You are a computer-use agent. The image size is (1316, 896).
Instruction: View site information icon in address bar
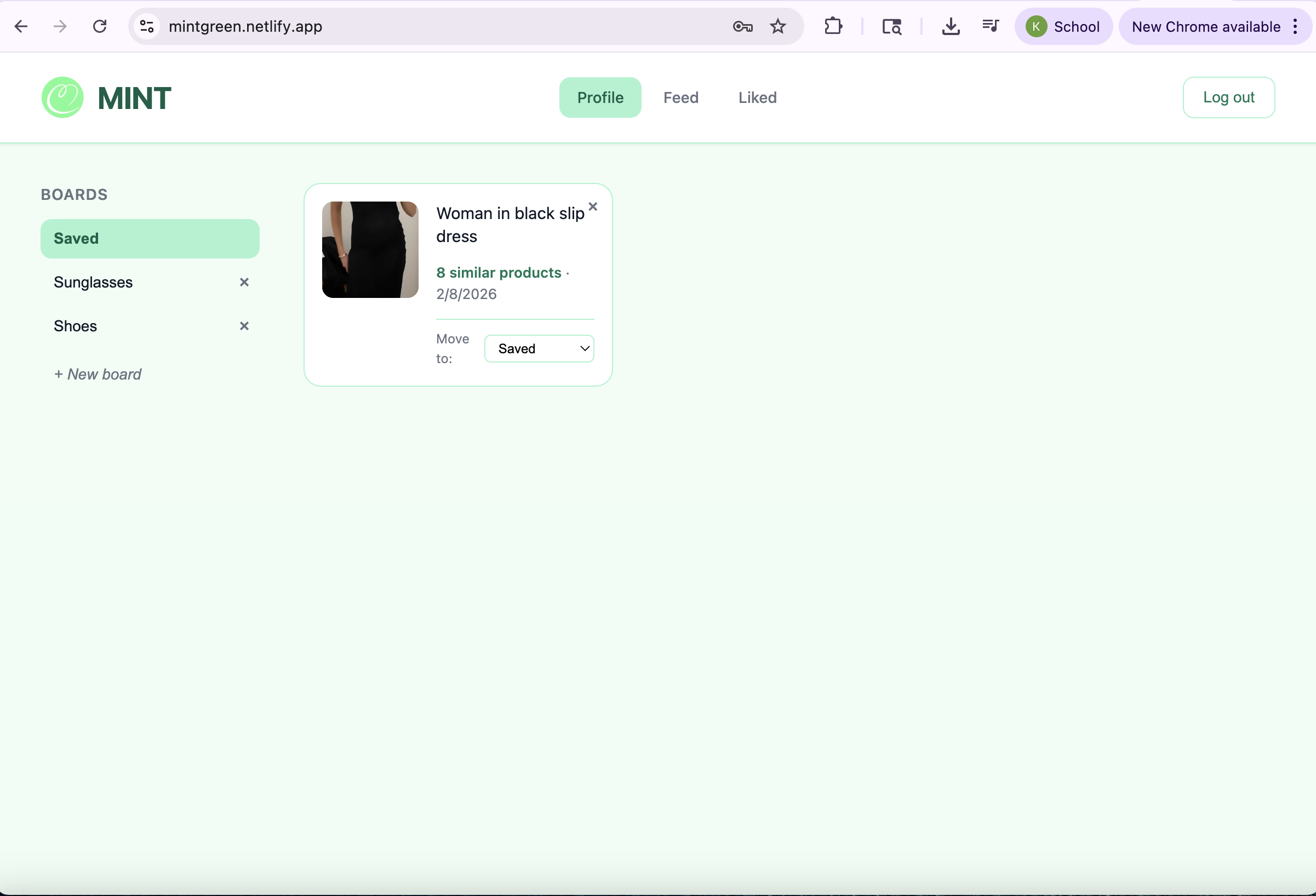pyautogui.click(x=147, y=26)
